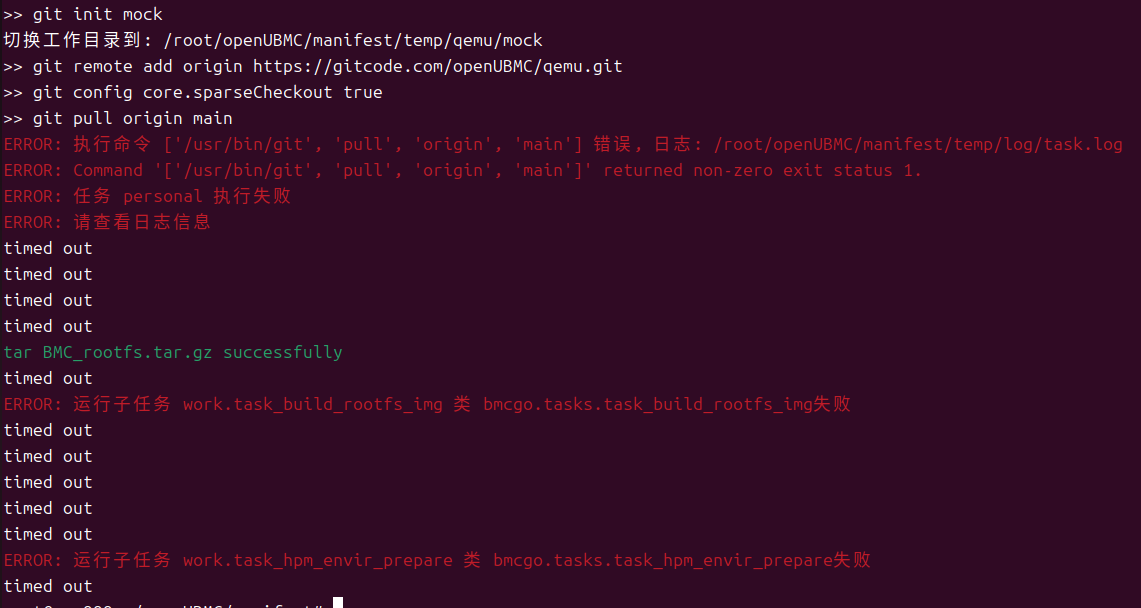Click 'git config core.sparseCheckout true' line
Viewport: 1141px width, 608px height.
tap(193, 92)
